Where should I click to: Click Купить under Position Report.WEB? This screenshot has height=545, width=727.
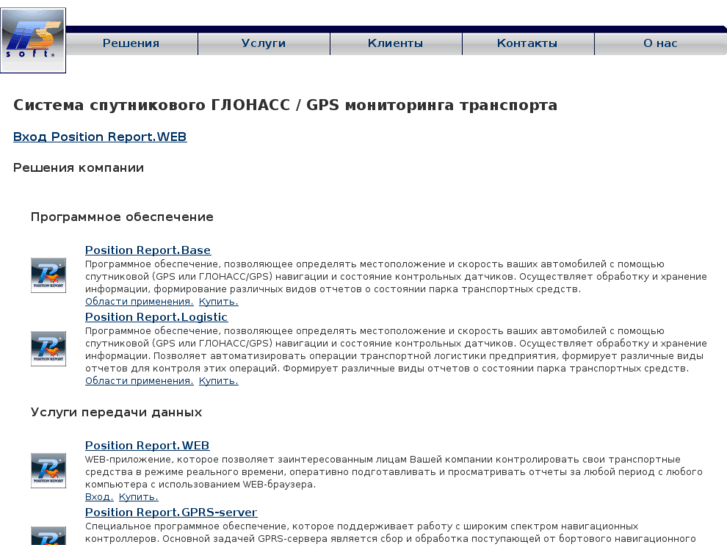[138, 497]
